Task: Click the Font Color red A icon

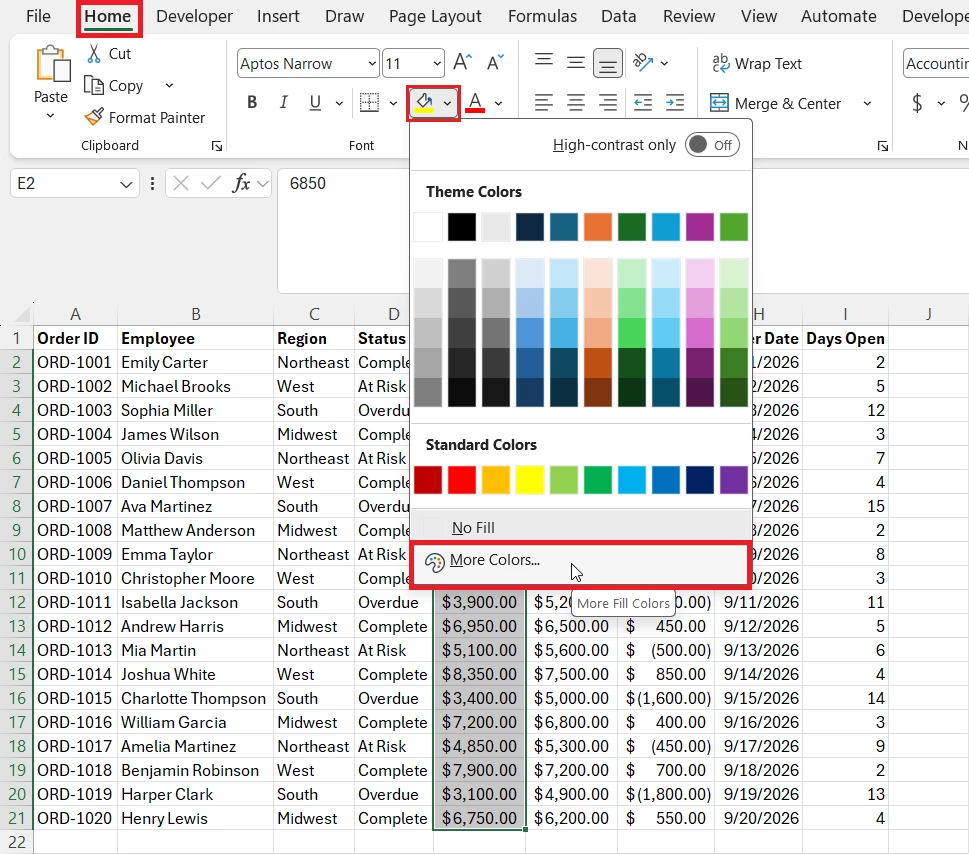Action: 475,103
